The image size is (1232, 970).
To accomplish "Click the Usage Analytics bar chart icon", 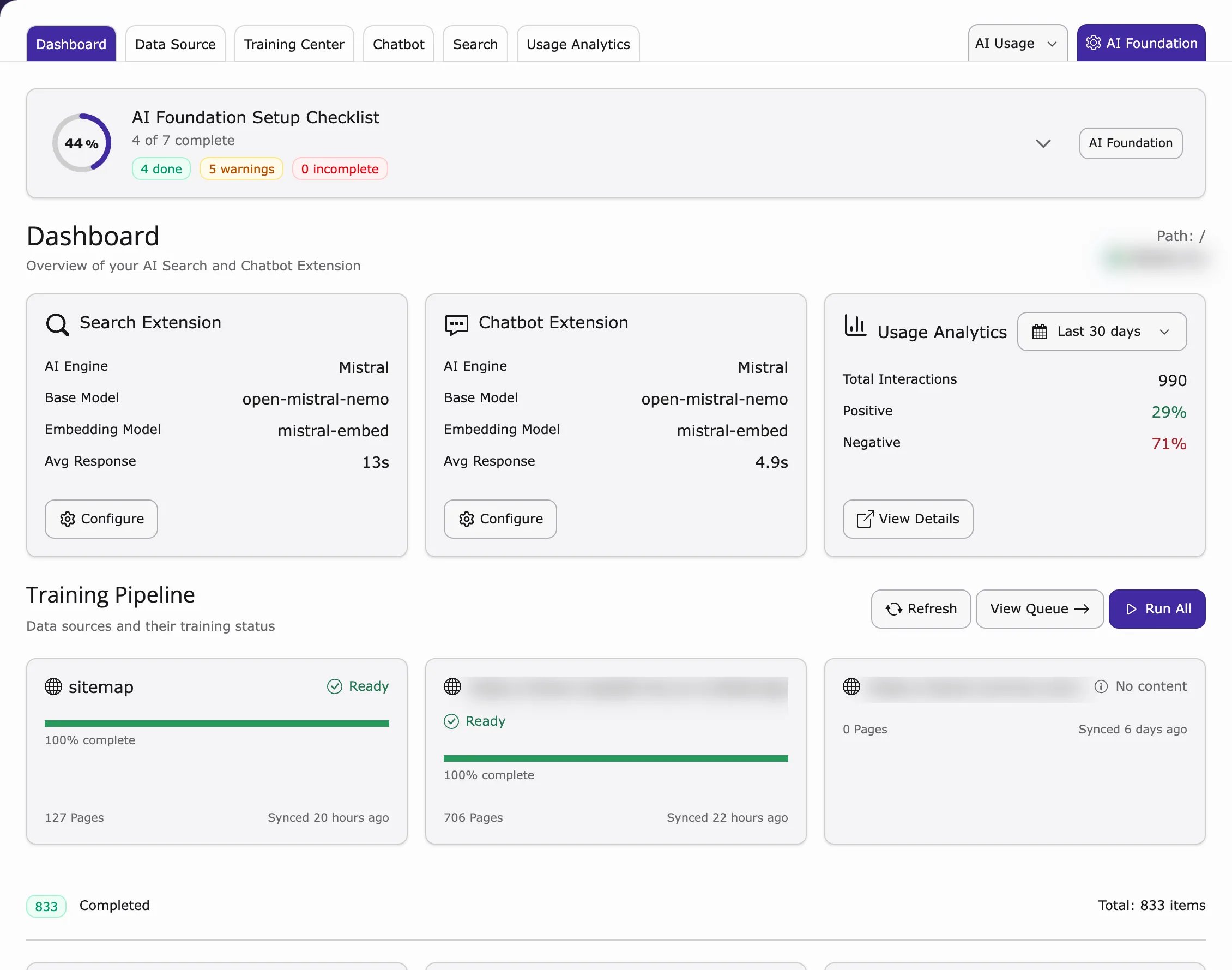I will click(x=855, y=326).
